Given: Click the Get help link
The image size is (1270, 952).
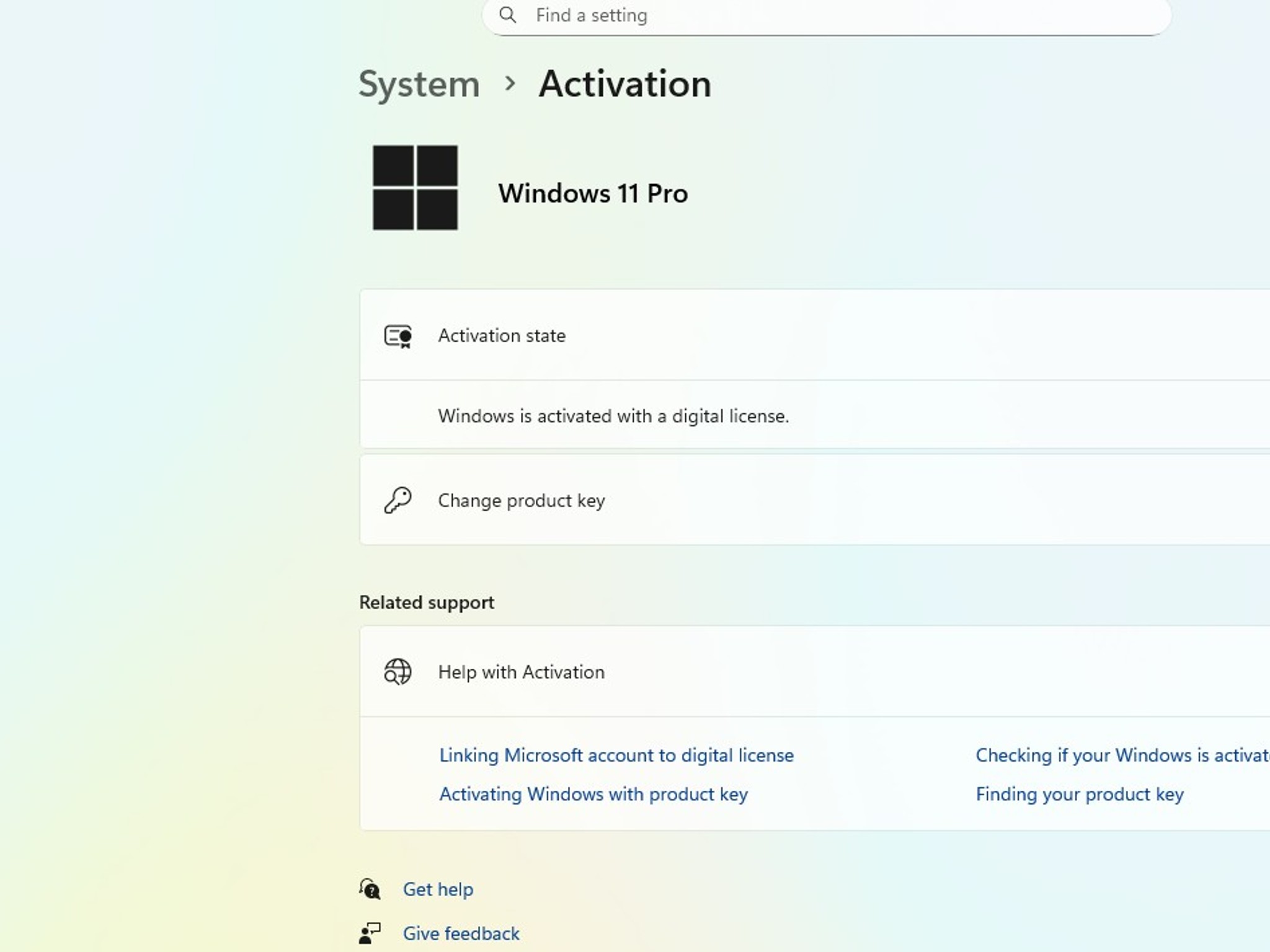Looking at the screenshot, I should [438, 889].
